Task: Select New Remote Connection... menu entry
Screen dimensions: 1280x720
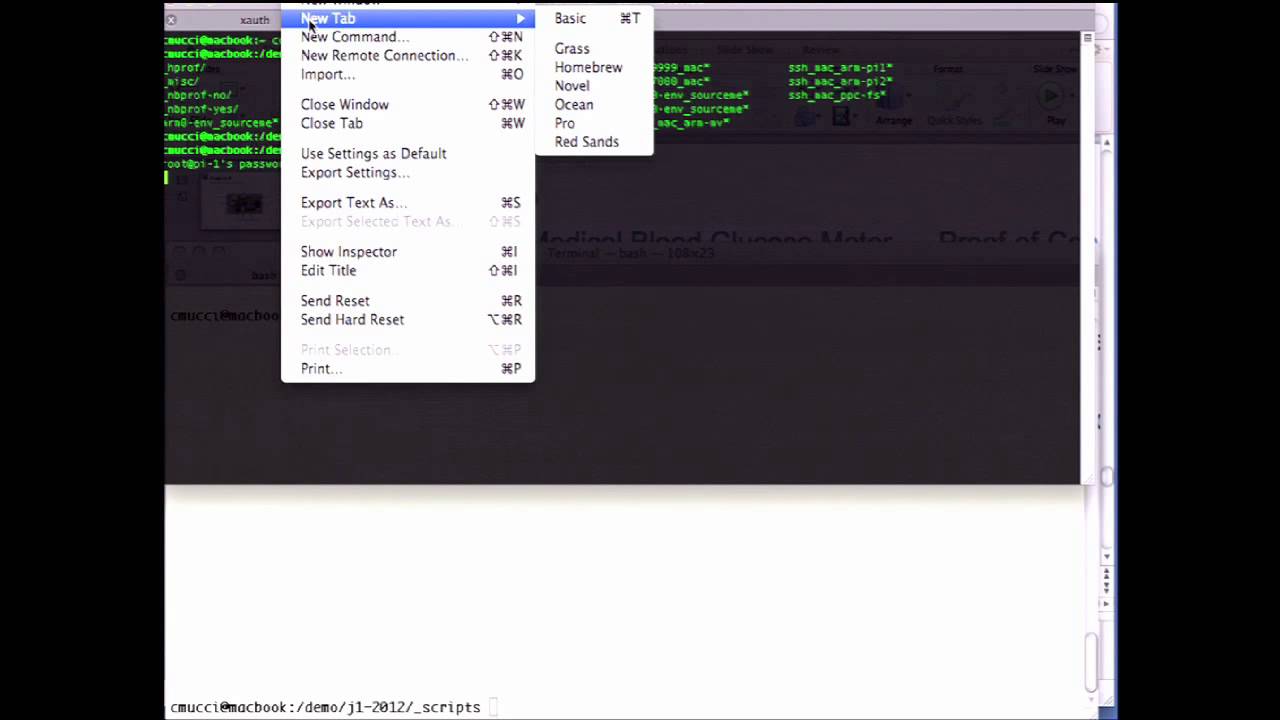Action: (408, 56)
